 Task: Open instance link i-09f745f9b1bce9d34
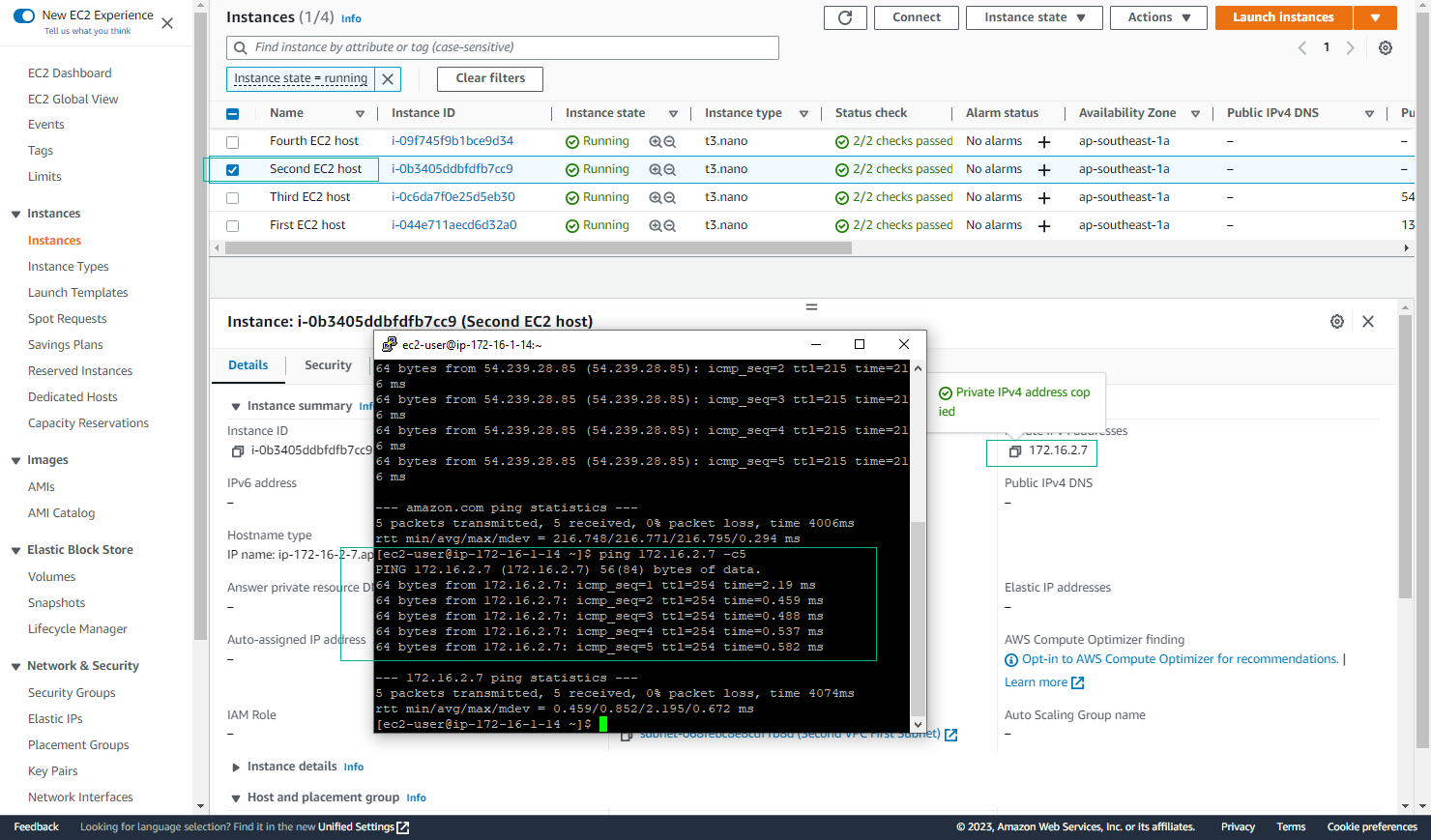pos(453,141)
